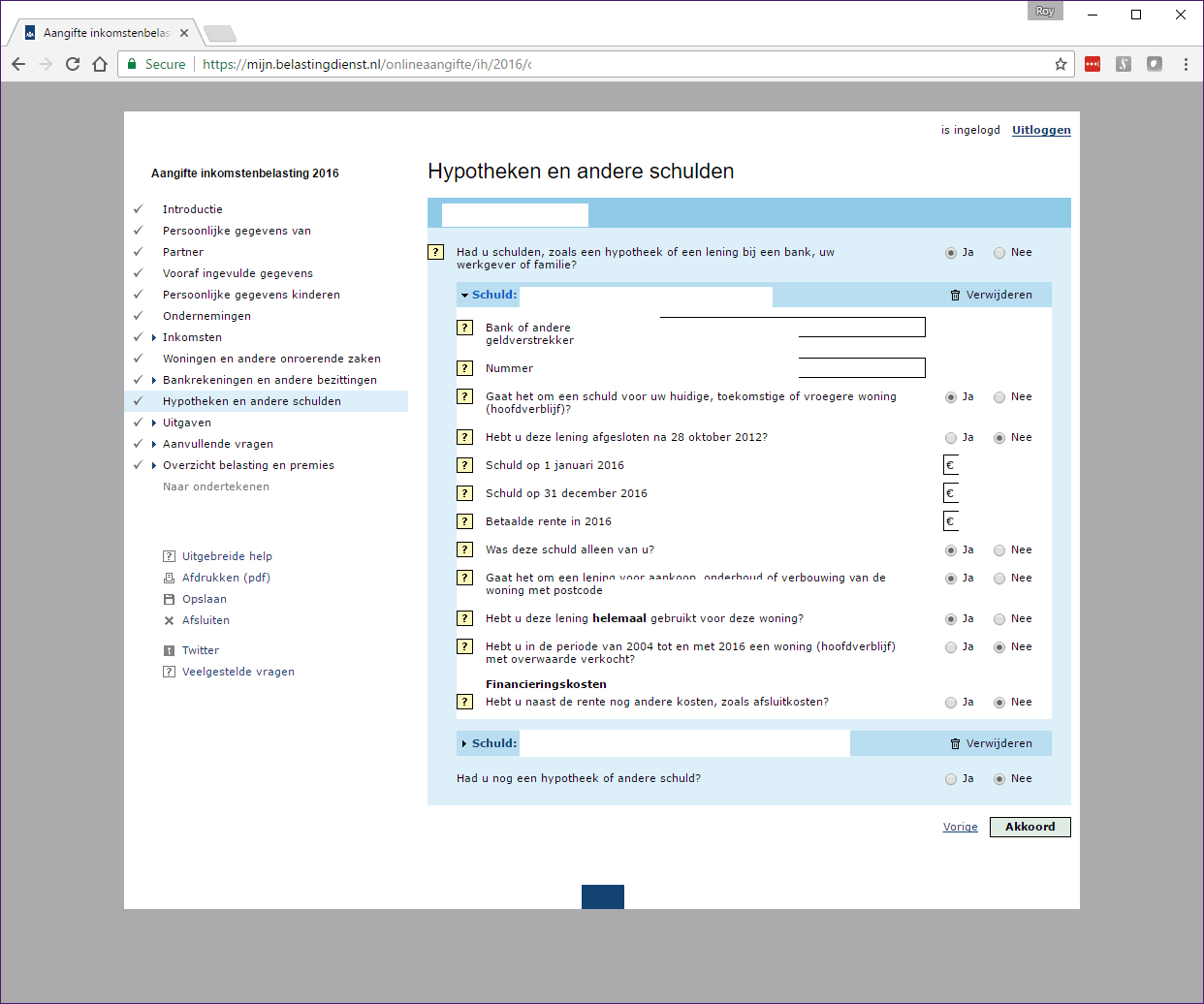The width and height of the screenshot is (1204, 1004).
Task: Select 'Ja' for the 'overwaarde verkocht' question
Action: point(951,647)
